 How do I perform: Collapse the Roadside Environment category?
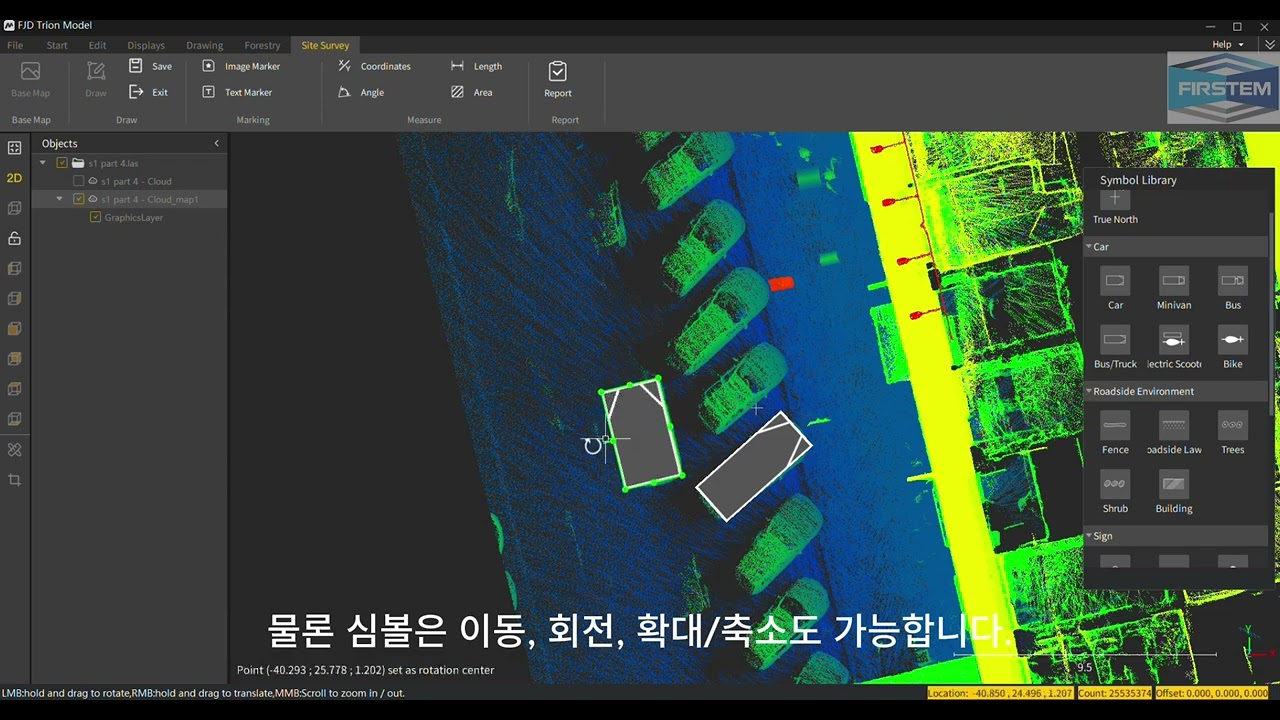click(1089, 391)
